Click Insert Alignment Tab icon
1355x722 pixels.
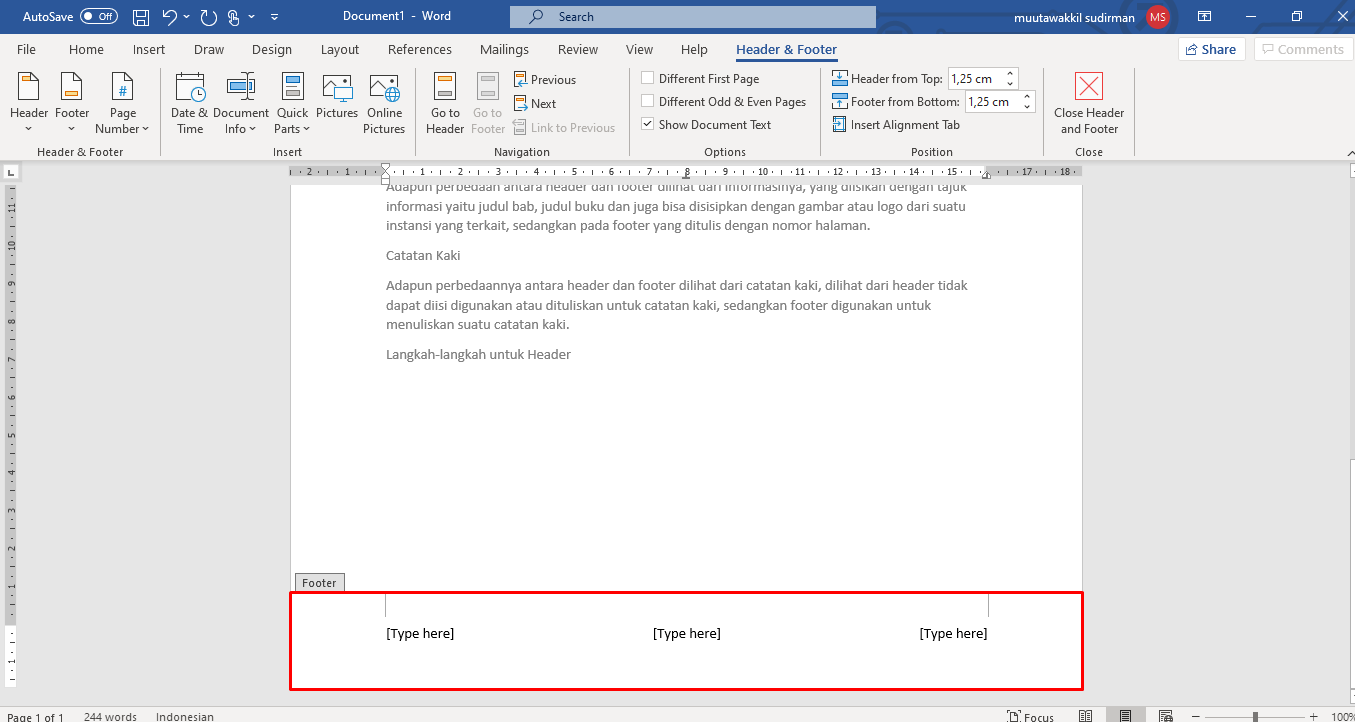840,125
